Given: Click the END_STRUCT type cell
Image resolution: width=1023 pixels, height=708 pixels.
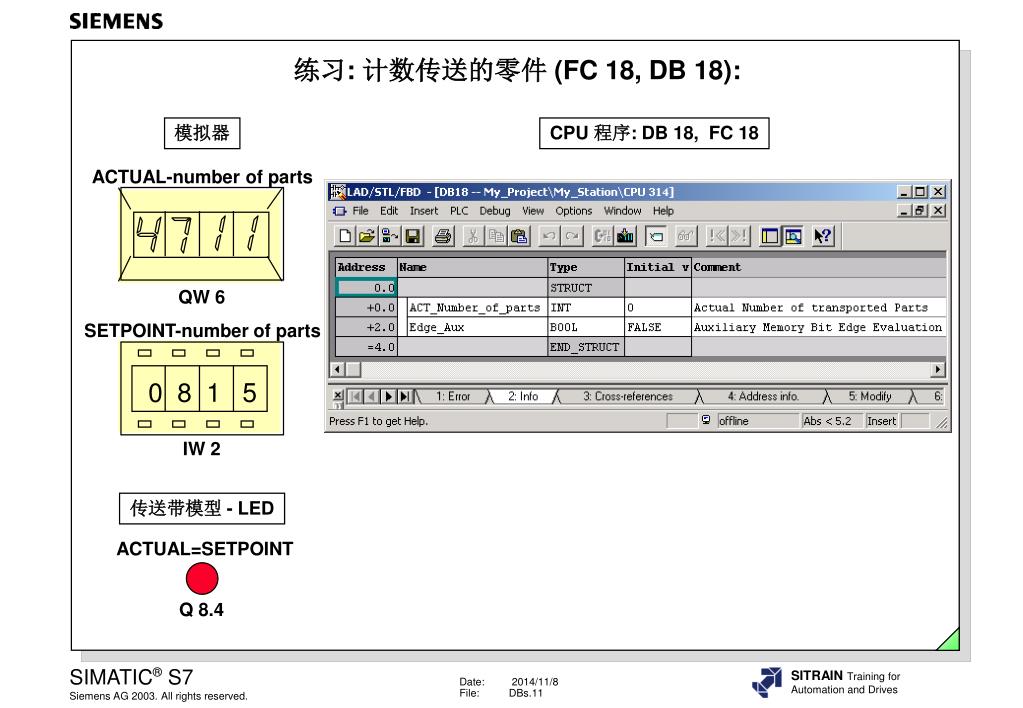Looking at the screenshot, I should pos(586,347).
